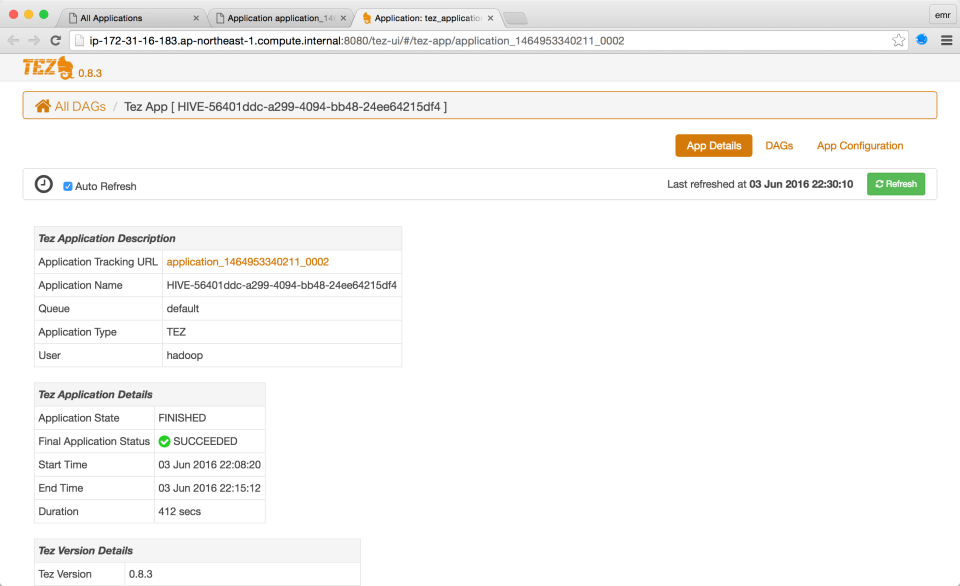The height and width of the screenshot is (586, 960).
Task: Open application_1464953340211_0002 tracking URL link
Action: 247,262
